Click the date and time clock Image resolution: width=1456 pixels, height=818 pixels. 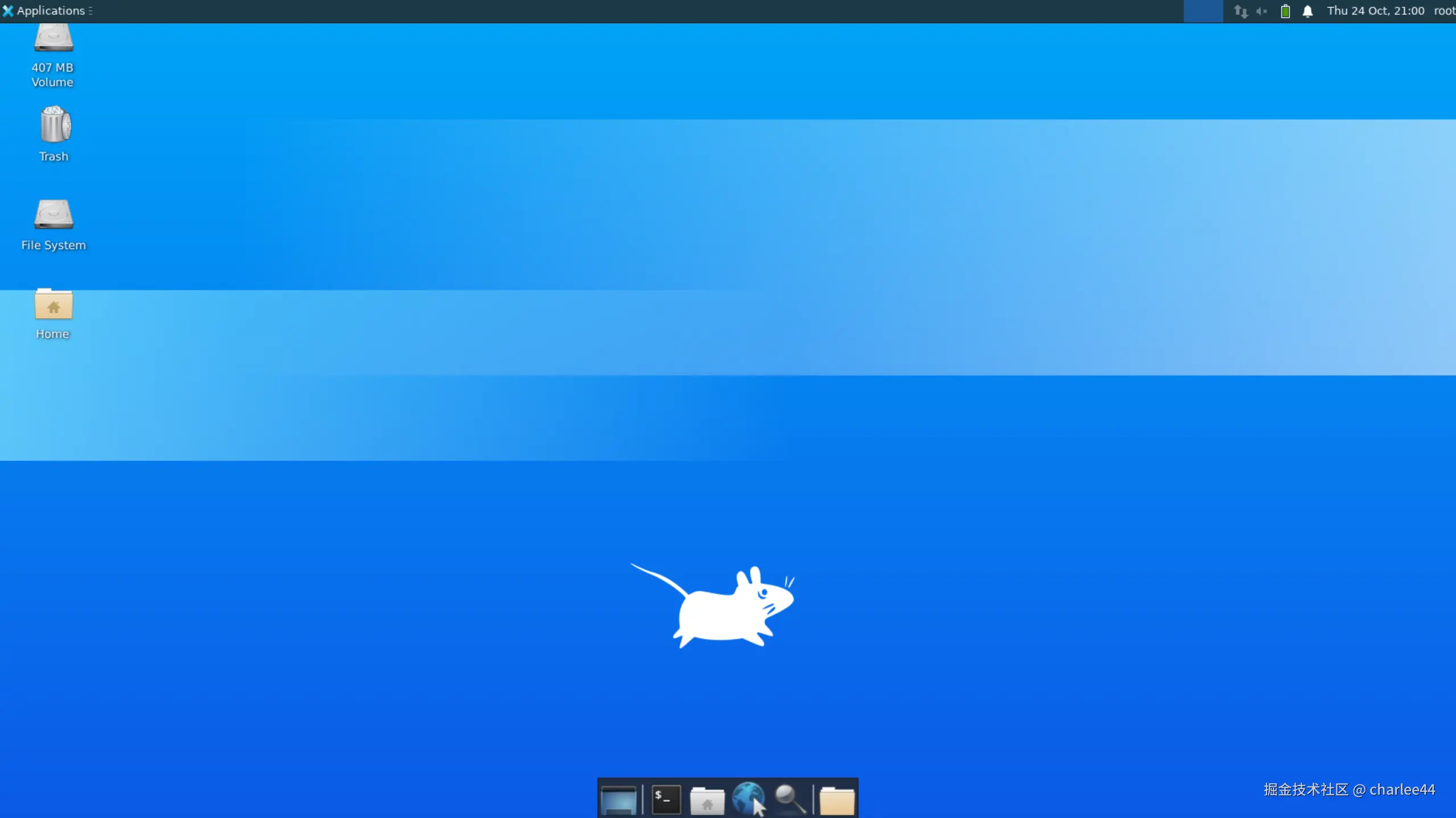[1375, 11]
